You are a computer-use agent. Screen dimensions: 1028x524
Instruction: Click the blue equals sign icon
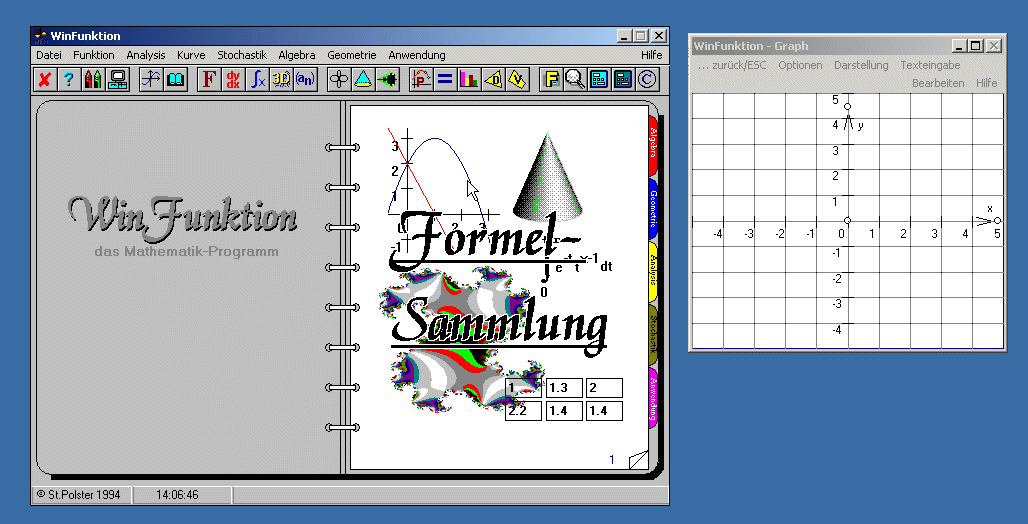click(445, 79)
